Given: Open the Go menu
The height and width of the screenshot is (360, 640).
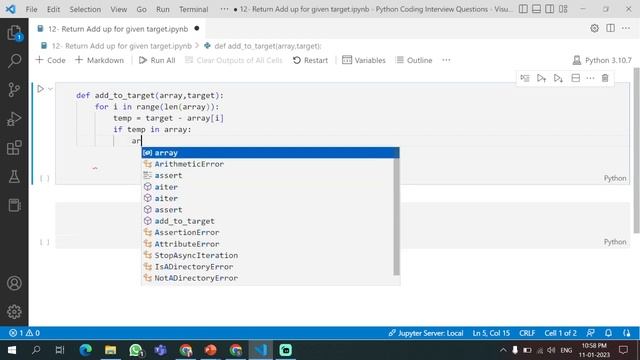Looking at the screenshot, I should 141,9.
